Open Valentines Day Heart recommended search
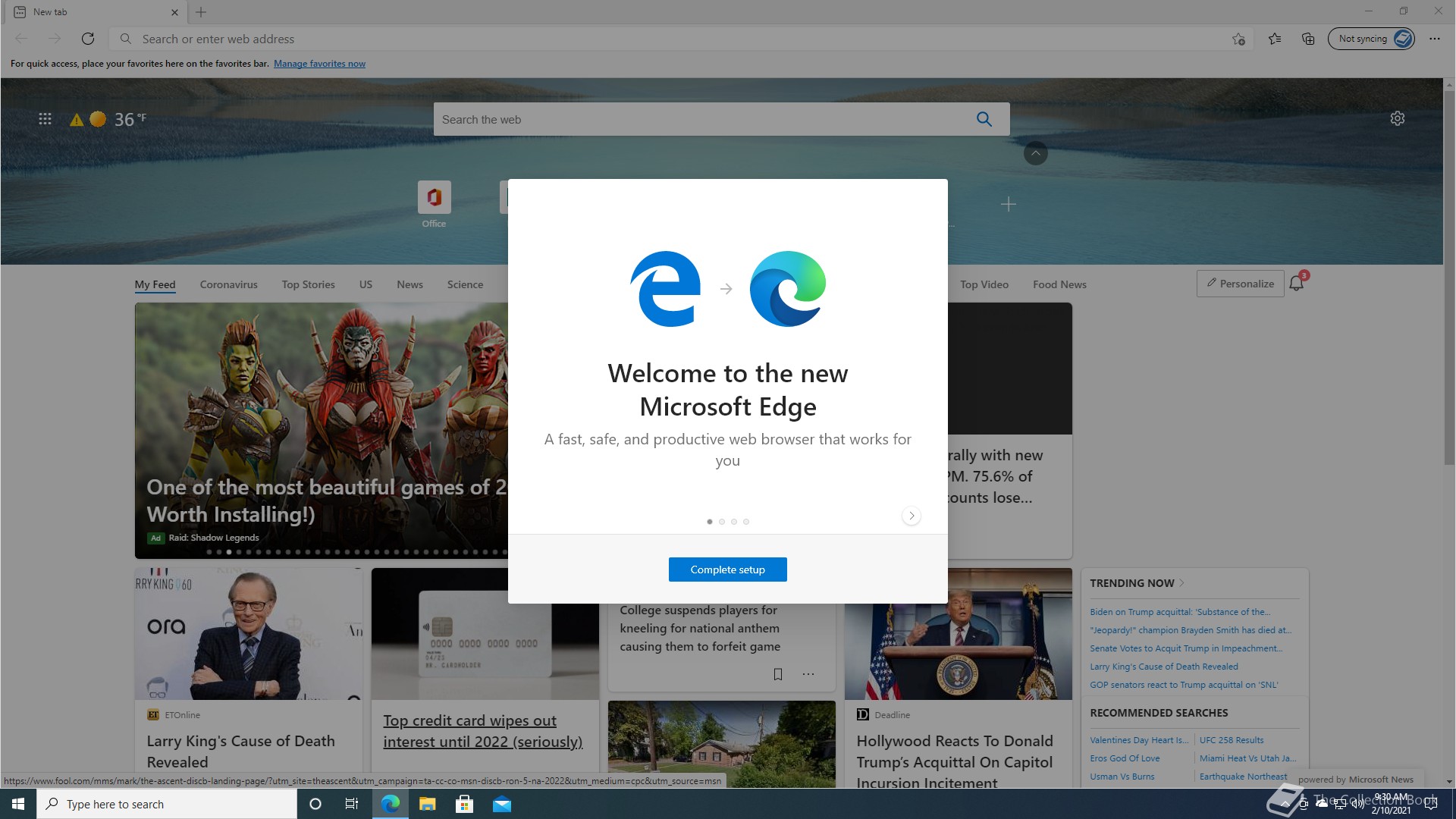 tap(1139, 740)
